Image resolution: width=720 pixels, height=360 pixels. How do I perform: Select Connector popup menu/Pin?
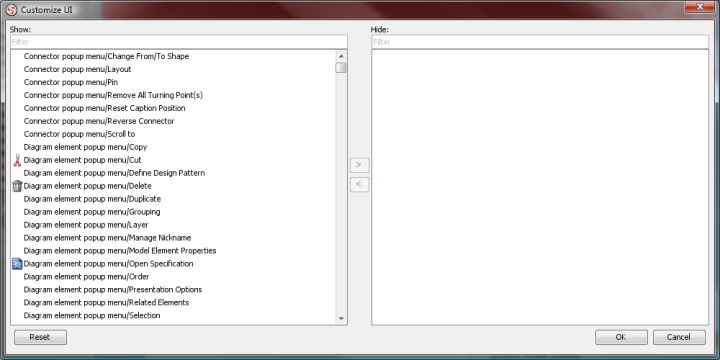click(71, 82)
